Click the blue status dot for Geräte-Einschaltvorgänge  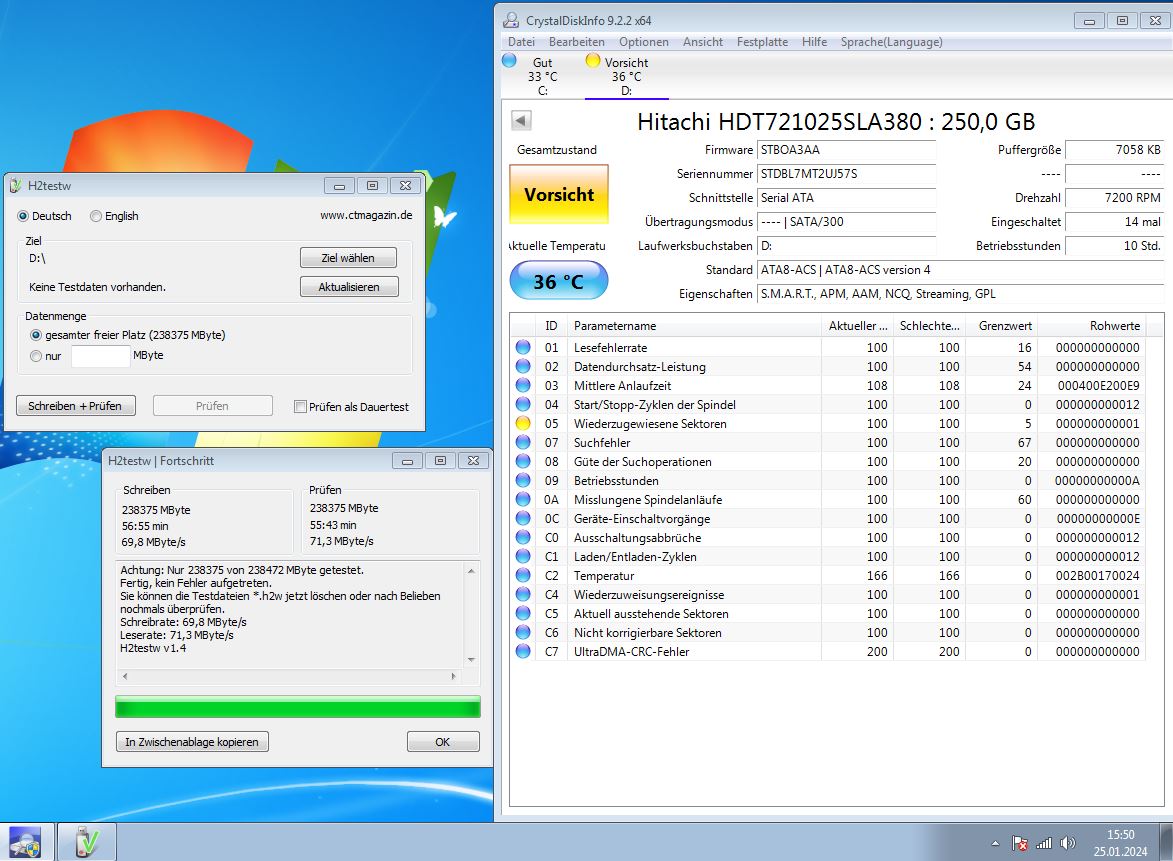point(523,518)
